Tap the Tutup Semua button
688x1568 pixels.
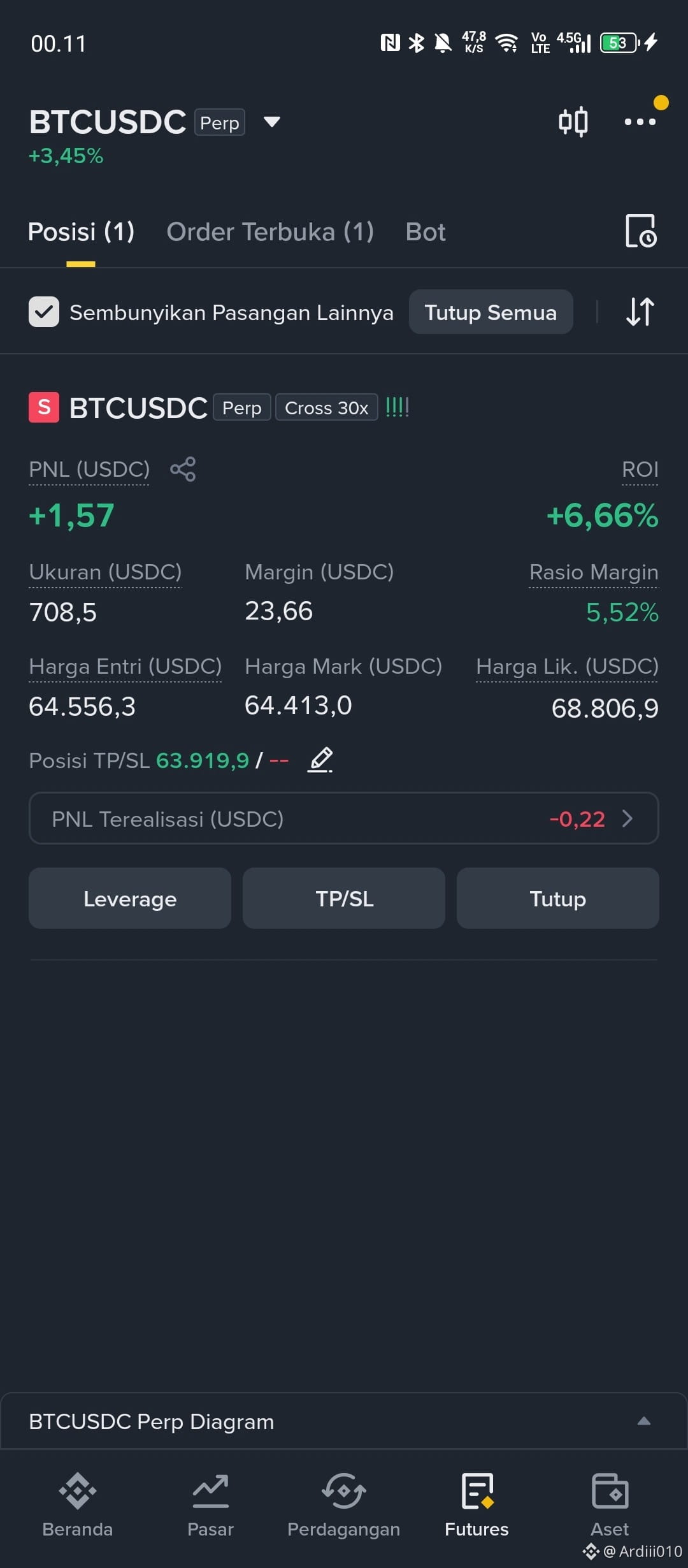[x=491, y=312]
